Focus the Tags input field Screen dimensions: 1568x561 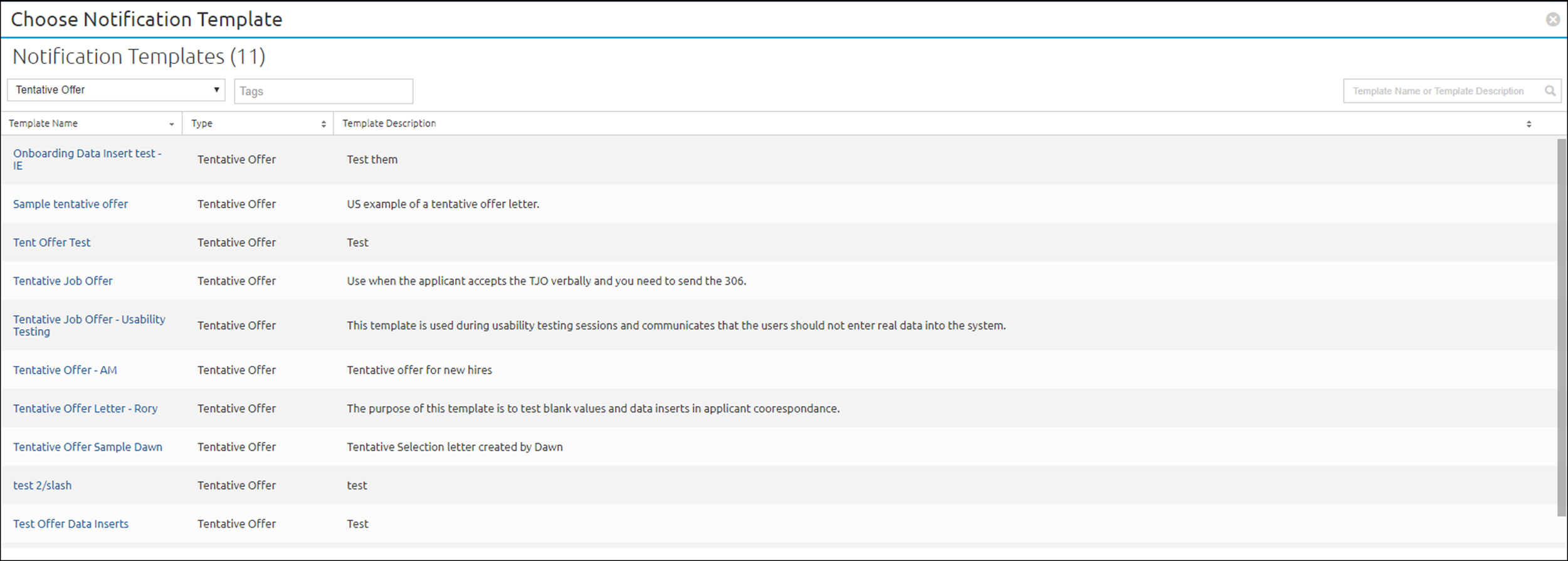[x=324, y=91]
